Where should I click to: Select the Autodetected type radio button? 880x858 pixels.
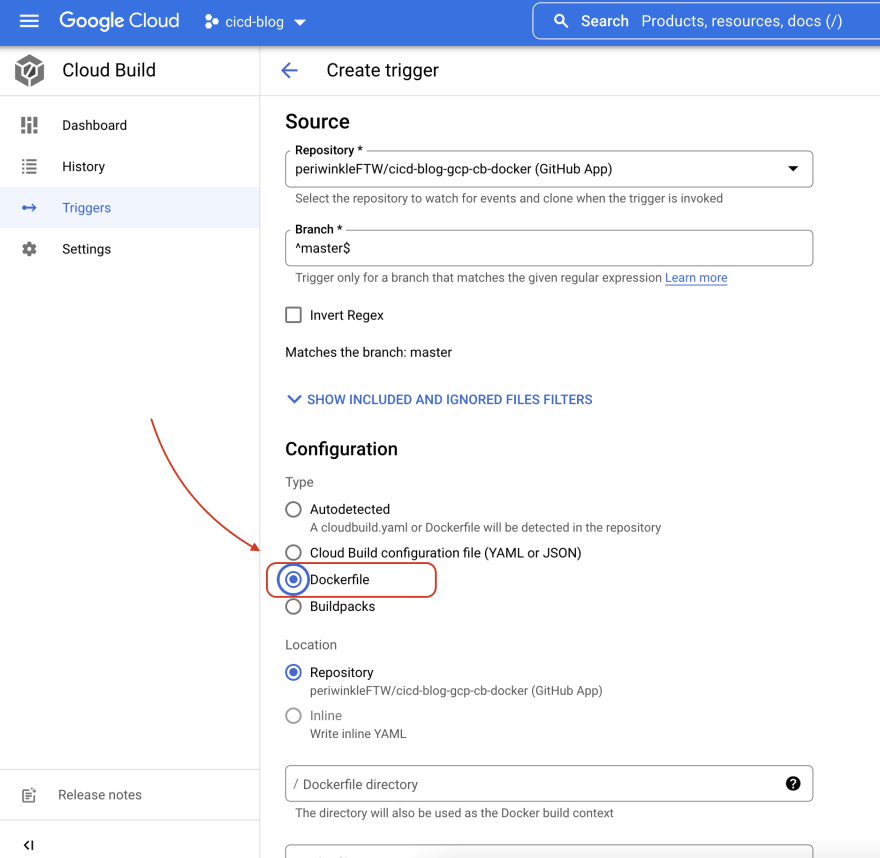[294, 510]
